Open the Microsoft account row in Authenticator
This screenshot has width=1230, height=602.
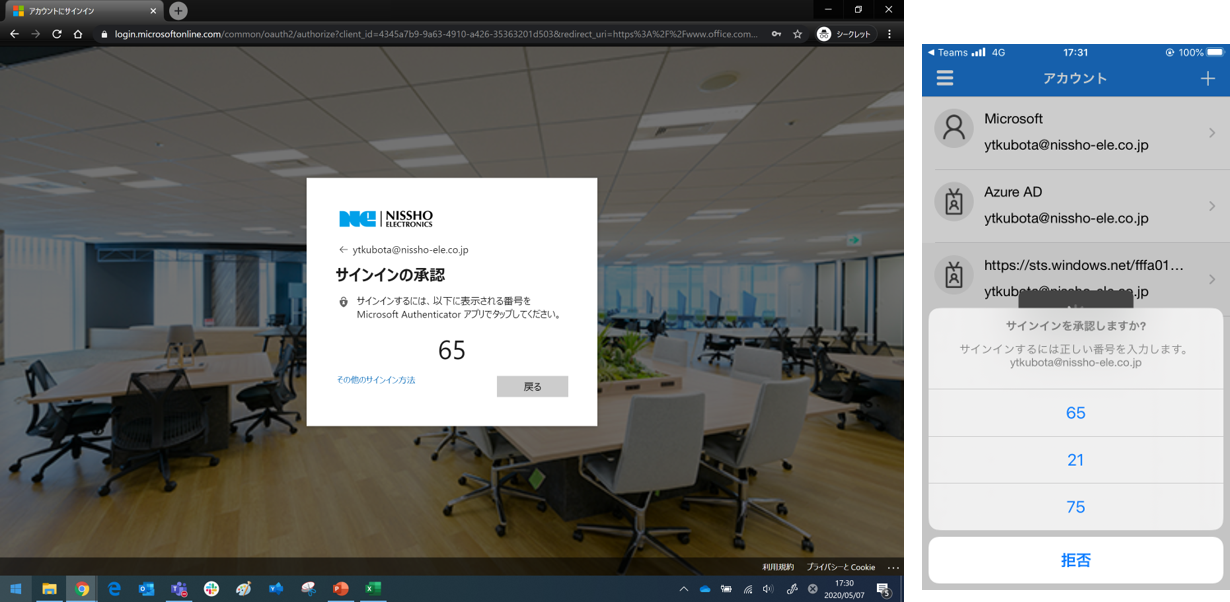1076,132
